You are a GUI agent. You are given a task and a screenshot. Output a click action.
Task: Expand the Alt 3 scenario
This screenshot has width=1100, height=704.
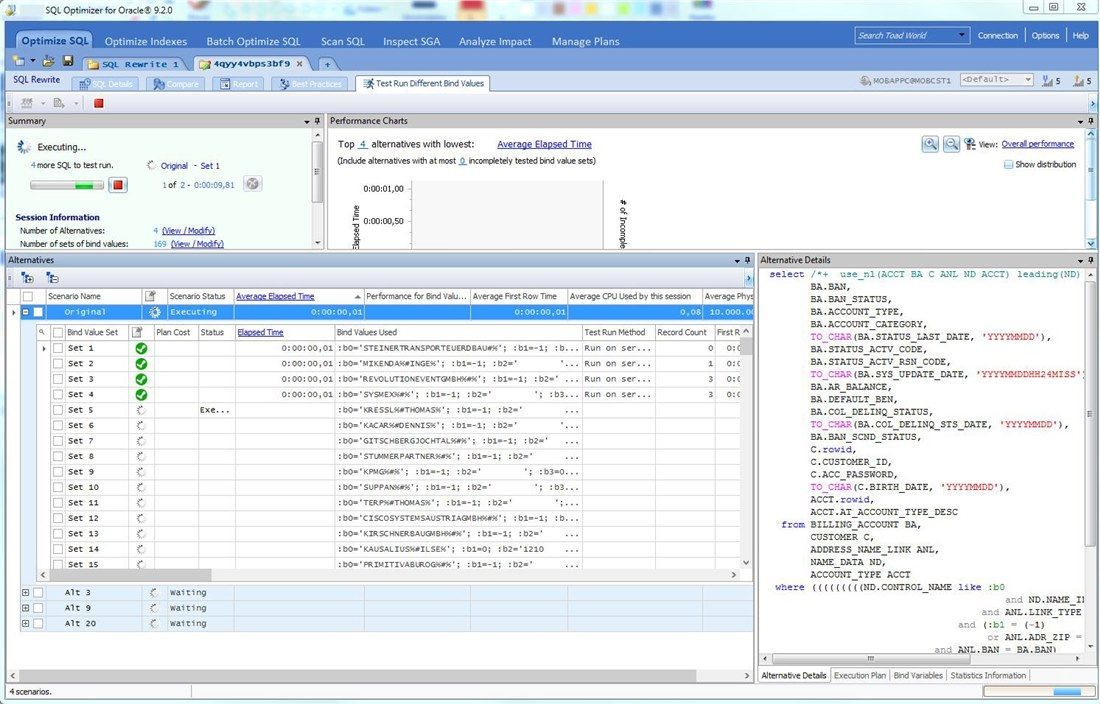tap(26, 593)
